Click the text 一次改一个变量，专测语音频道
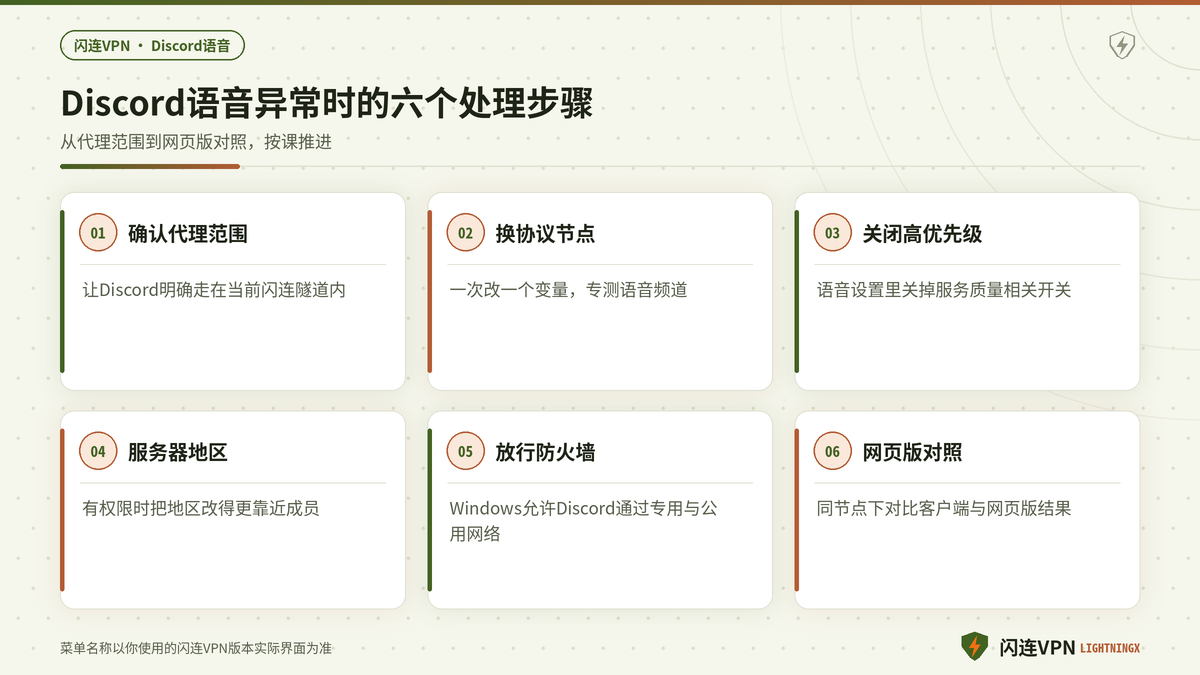 click(568, 290)
